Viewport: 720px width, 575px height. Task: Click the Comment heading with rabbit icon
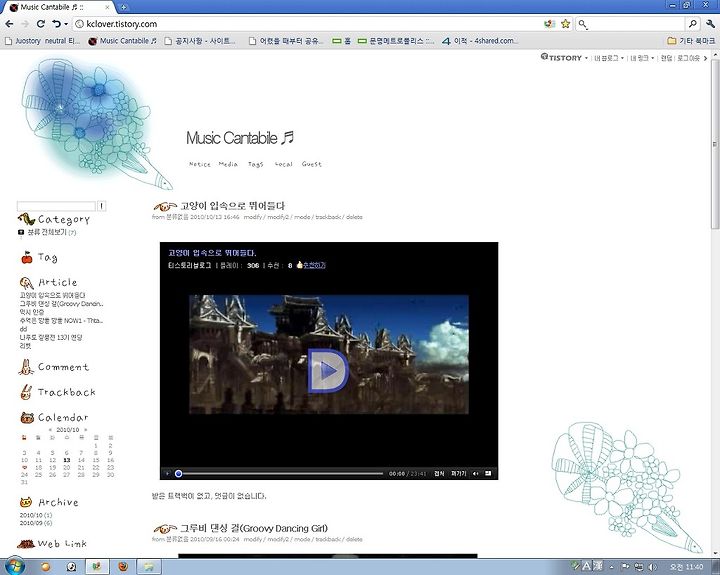(x=54, y=367)
